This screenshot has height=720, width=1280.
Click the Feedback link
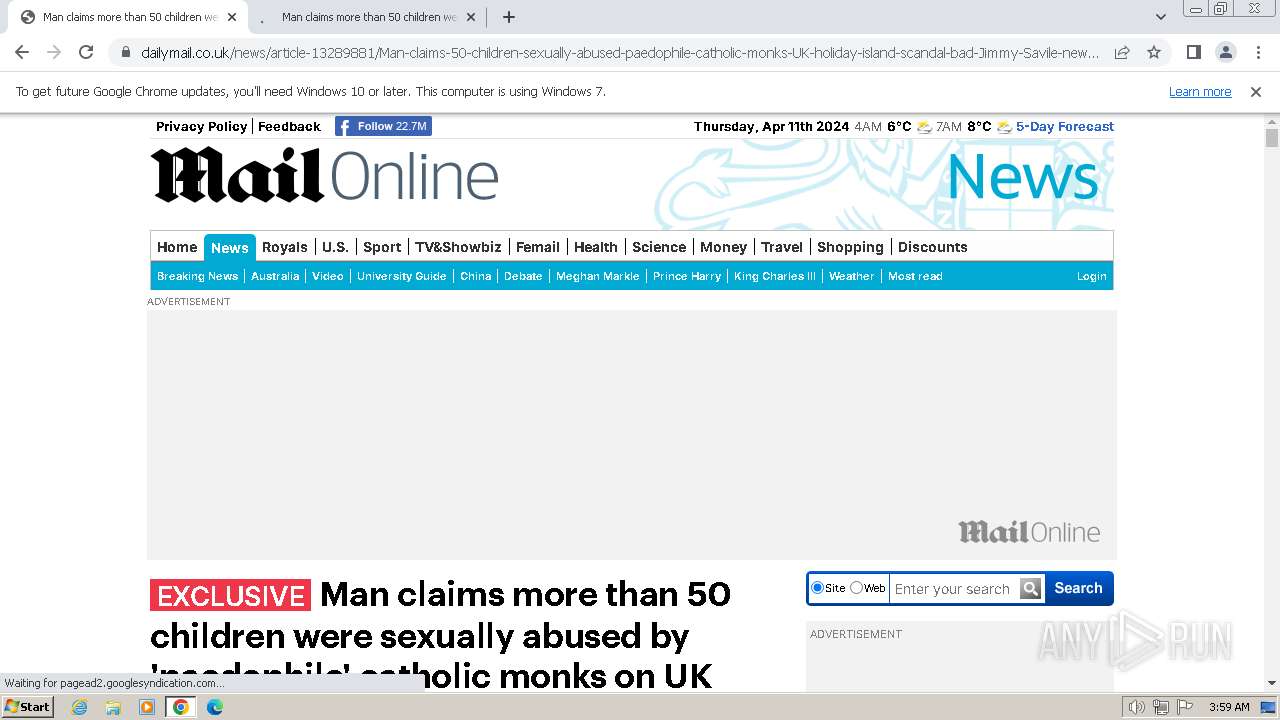coord(289,126)
